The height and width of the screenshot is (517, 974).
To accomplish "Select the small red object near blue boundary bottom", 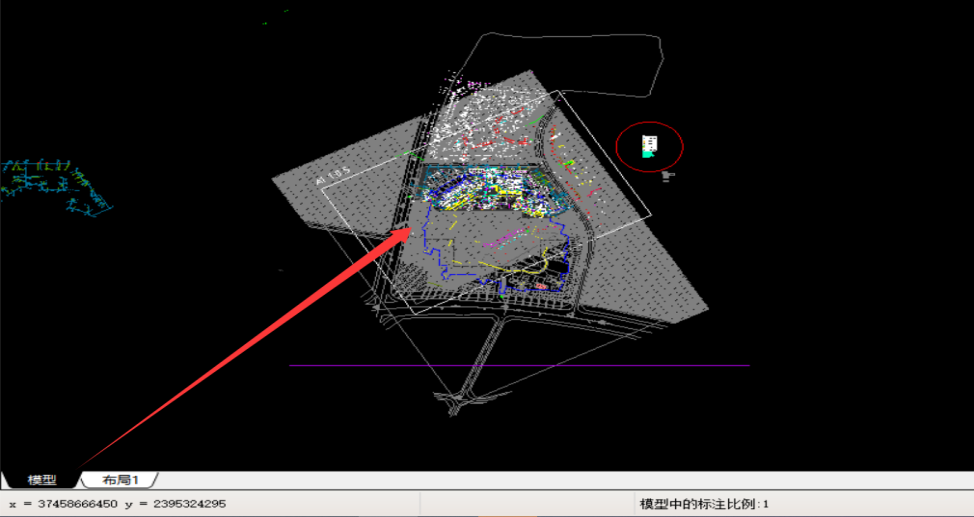I will pyautogui.click(x=540, y=286).
